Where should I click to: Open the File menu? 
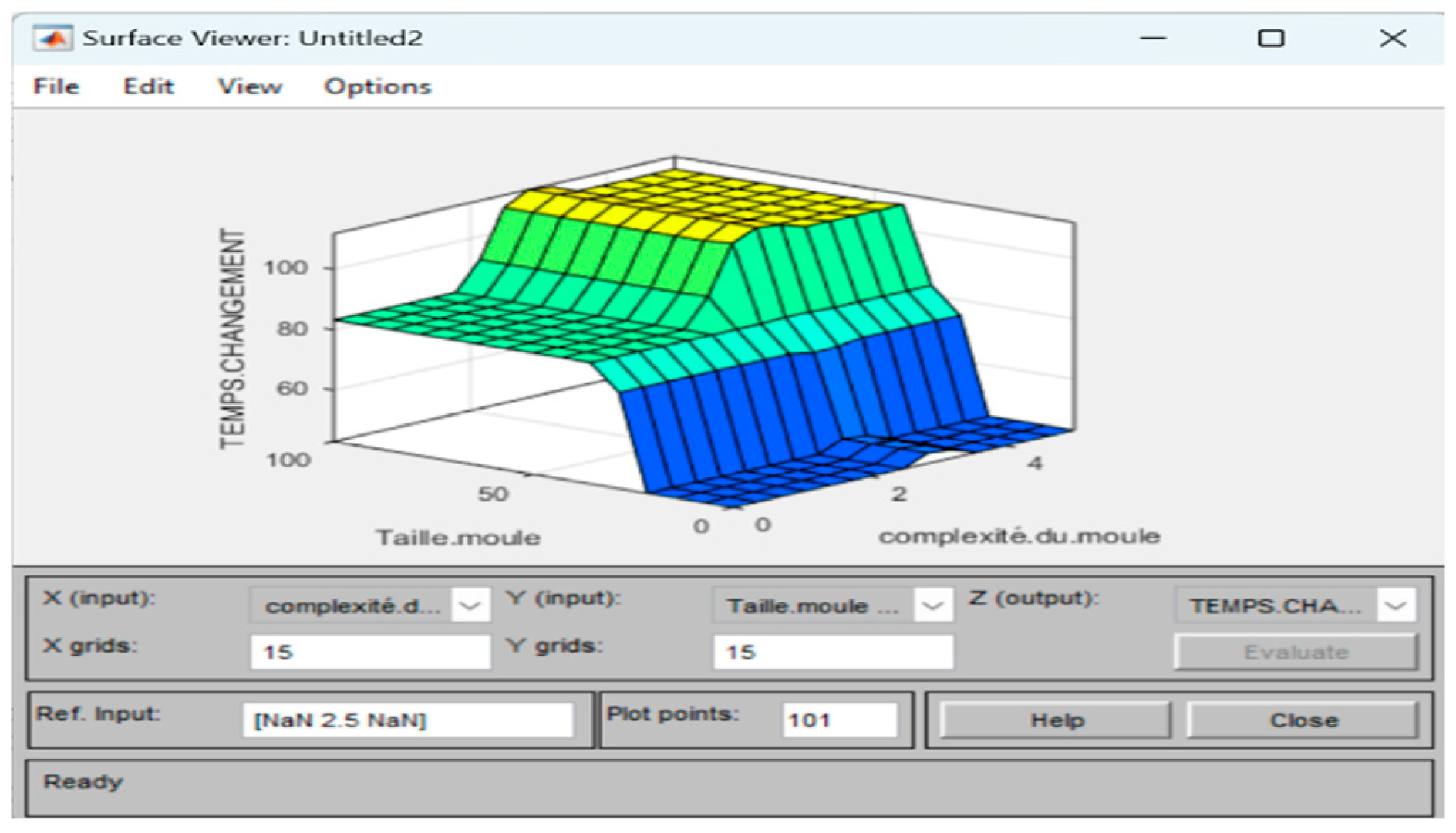[56, 86]
